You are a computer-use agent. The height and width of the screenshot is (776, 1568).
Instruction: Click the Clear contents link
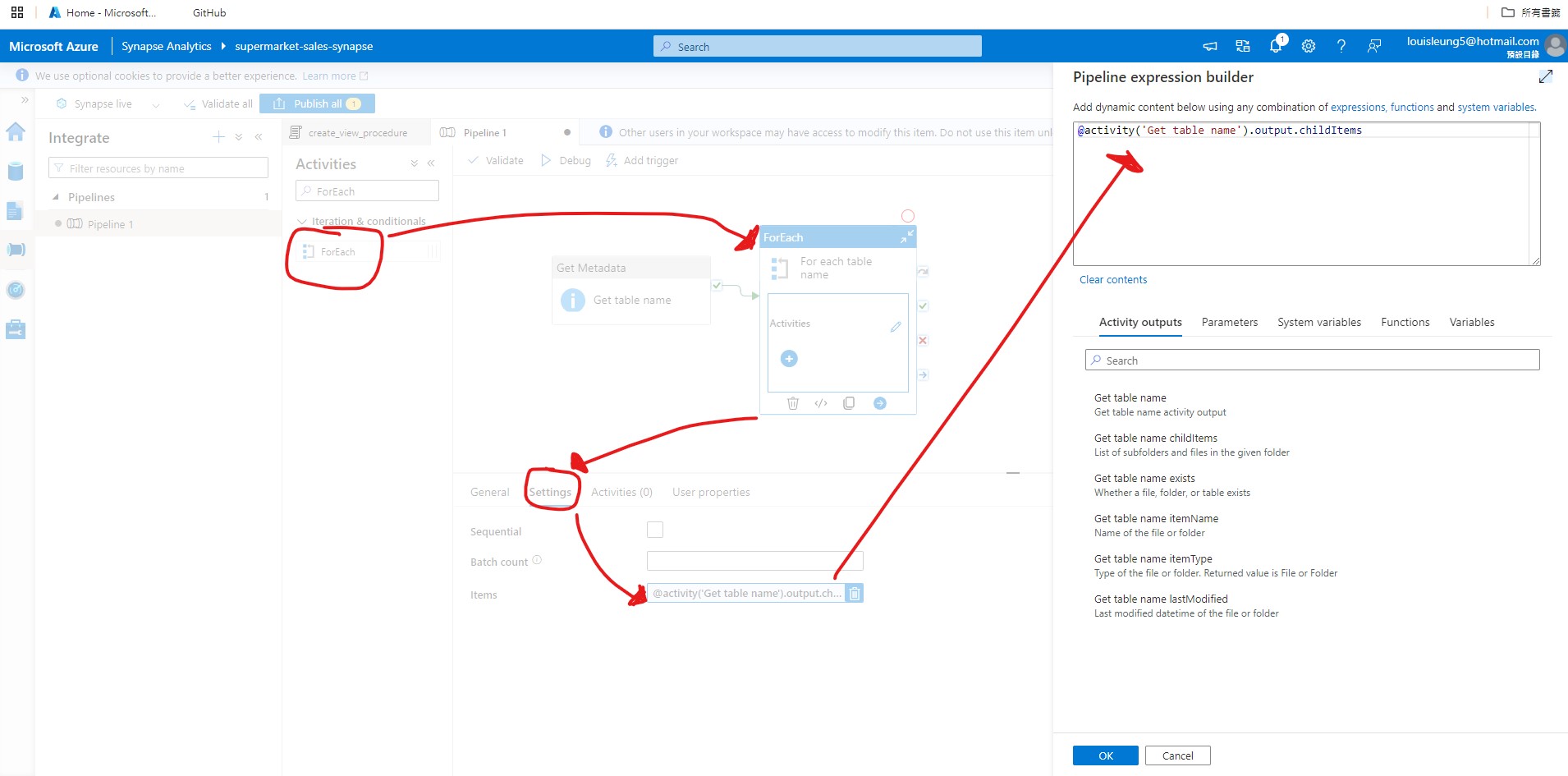point(1112,279)
